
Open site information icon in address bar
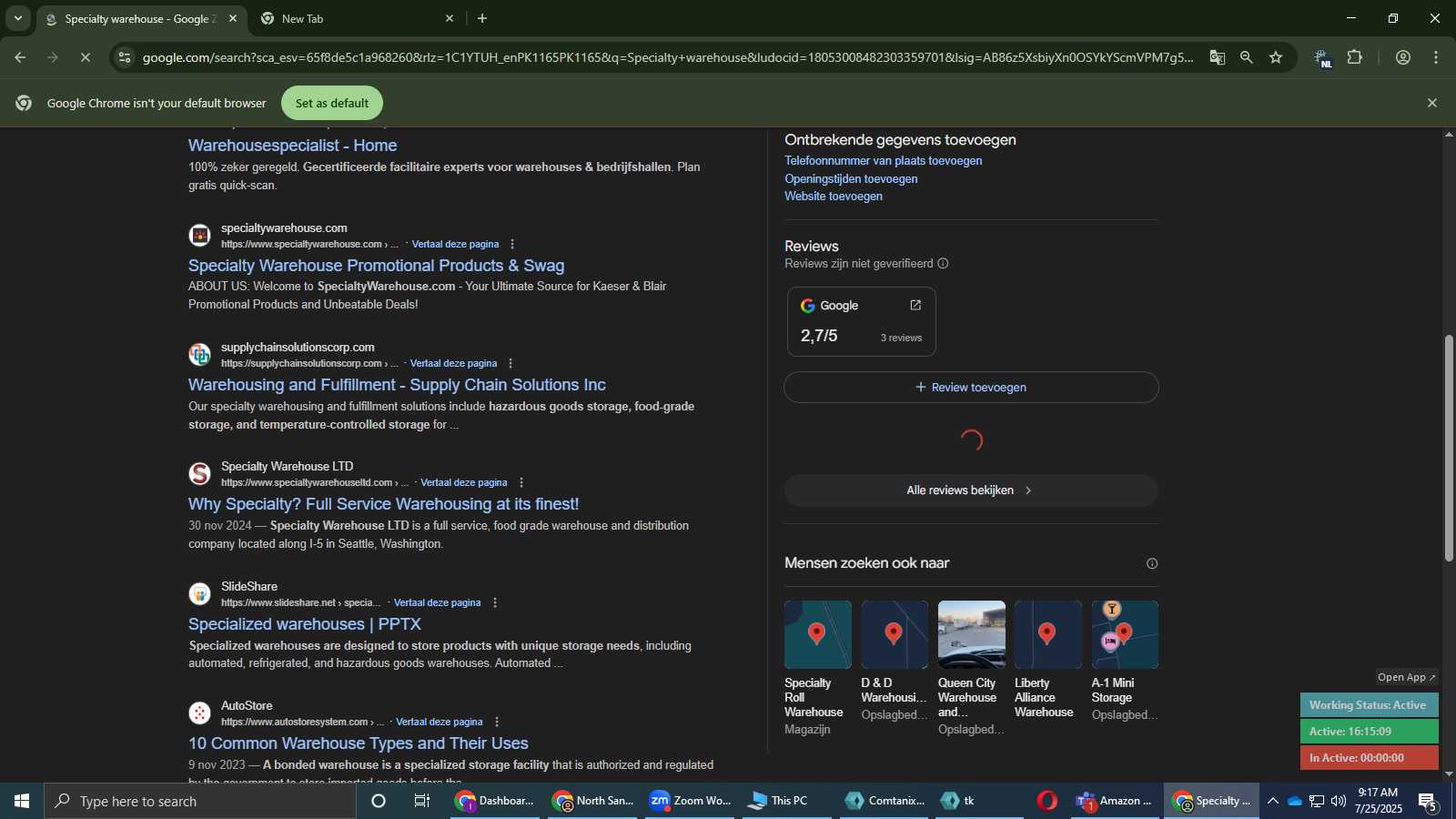125,57
